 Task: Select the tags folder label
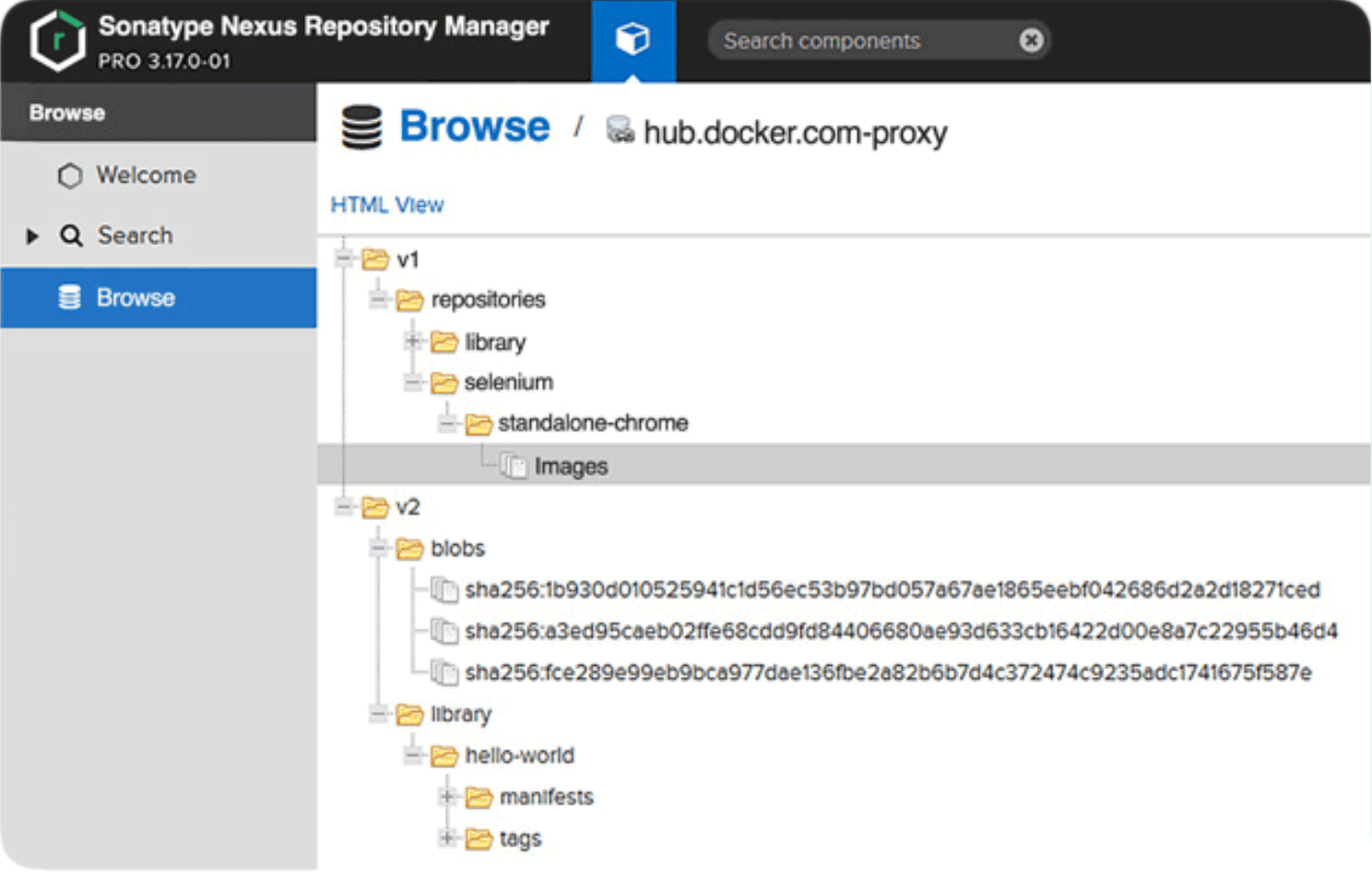[x=520, y=839]
